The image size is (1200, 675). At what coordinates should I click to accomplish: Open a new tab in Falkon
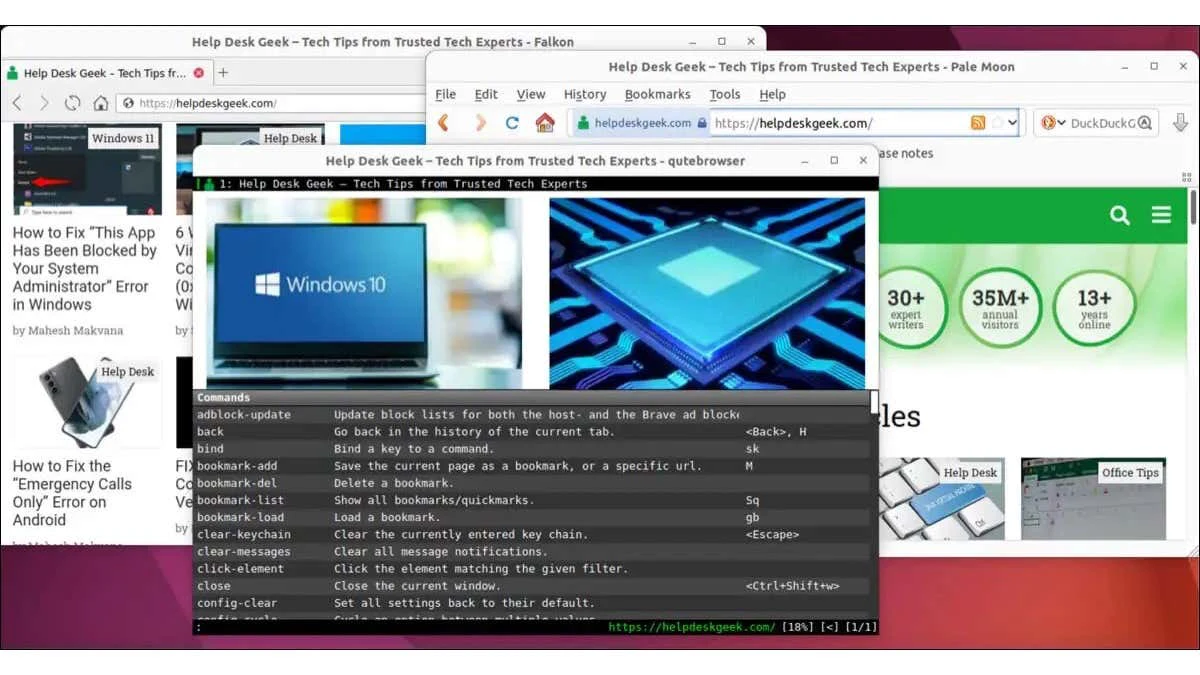[223, 73]
